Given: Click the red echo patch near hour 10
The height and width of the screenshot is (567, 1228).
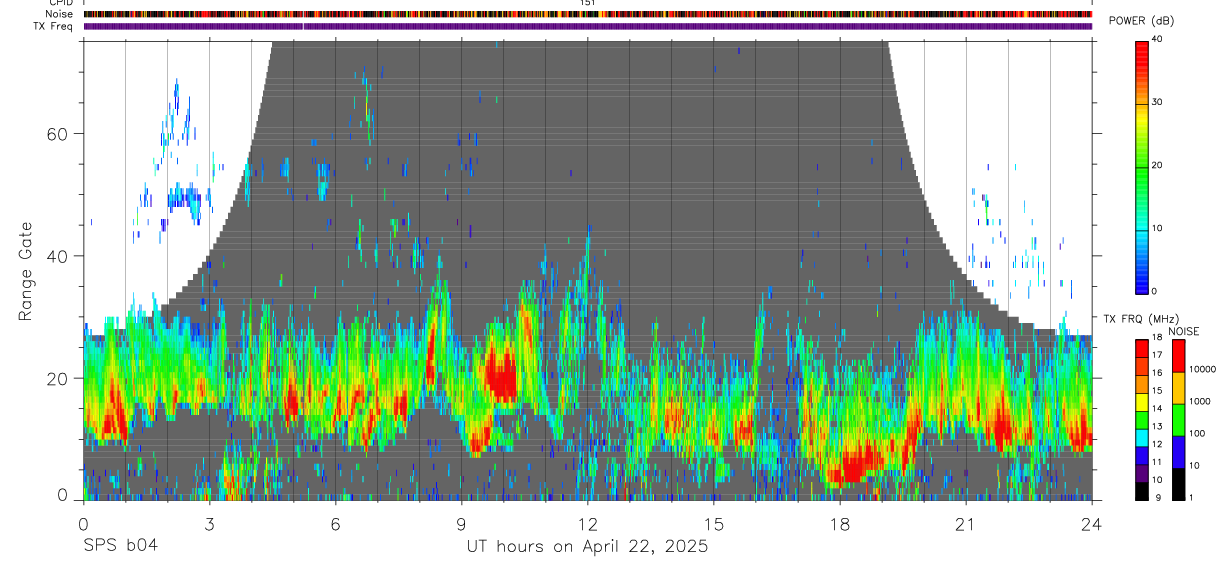Looking at the screenshot, I should click(500, 377).
